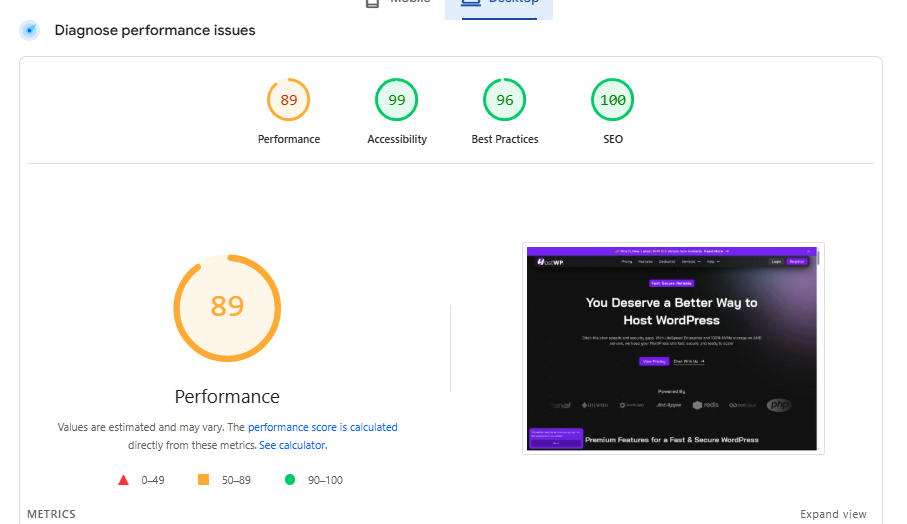Click the 'SEO' label under the 100 gauge
Viewport: 907px width, 524px height.
pyautogui.click(x=613, y=139)
